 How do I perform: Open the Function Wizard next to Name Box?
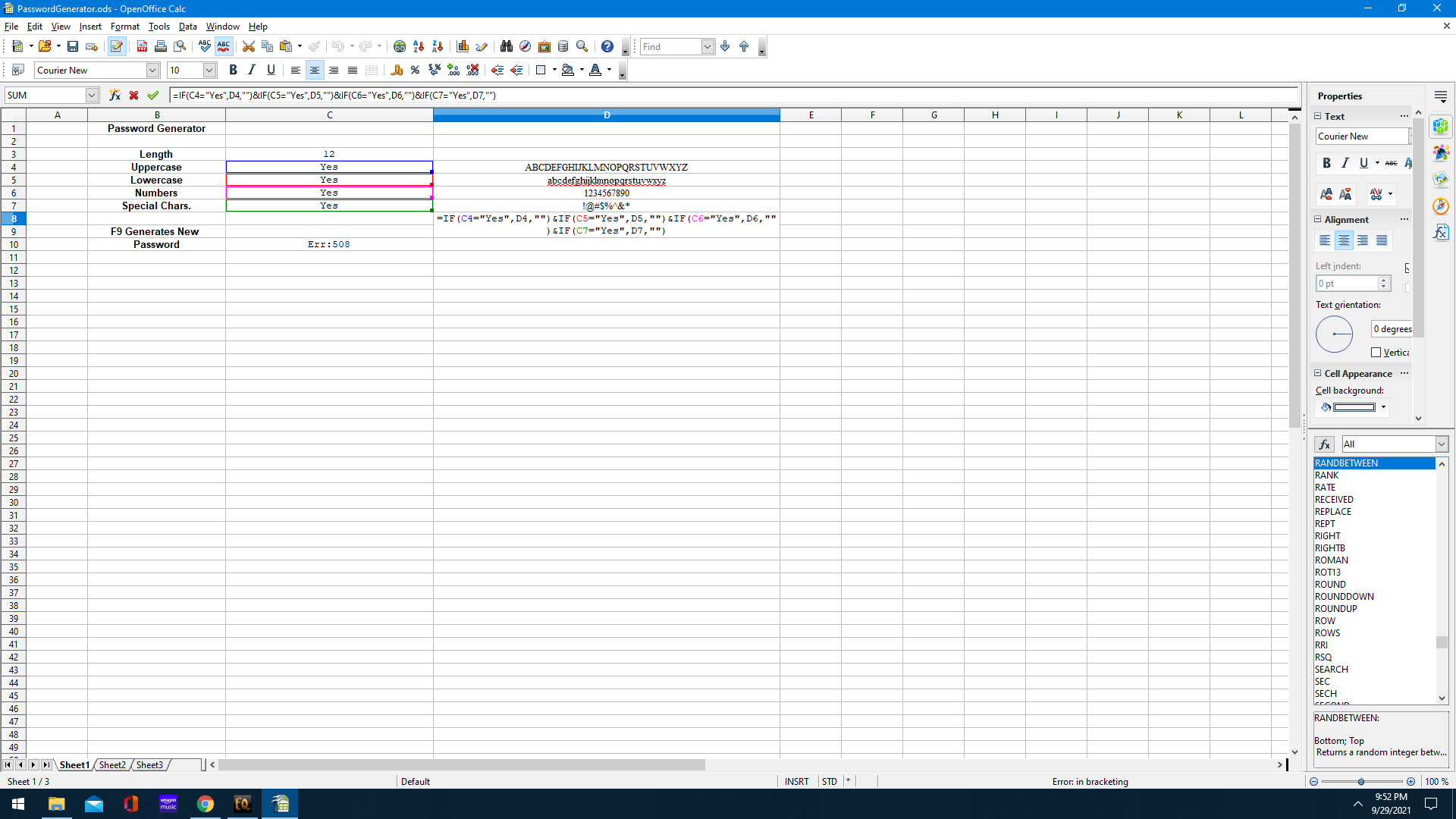[x=115, y=96]
